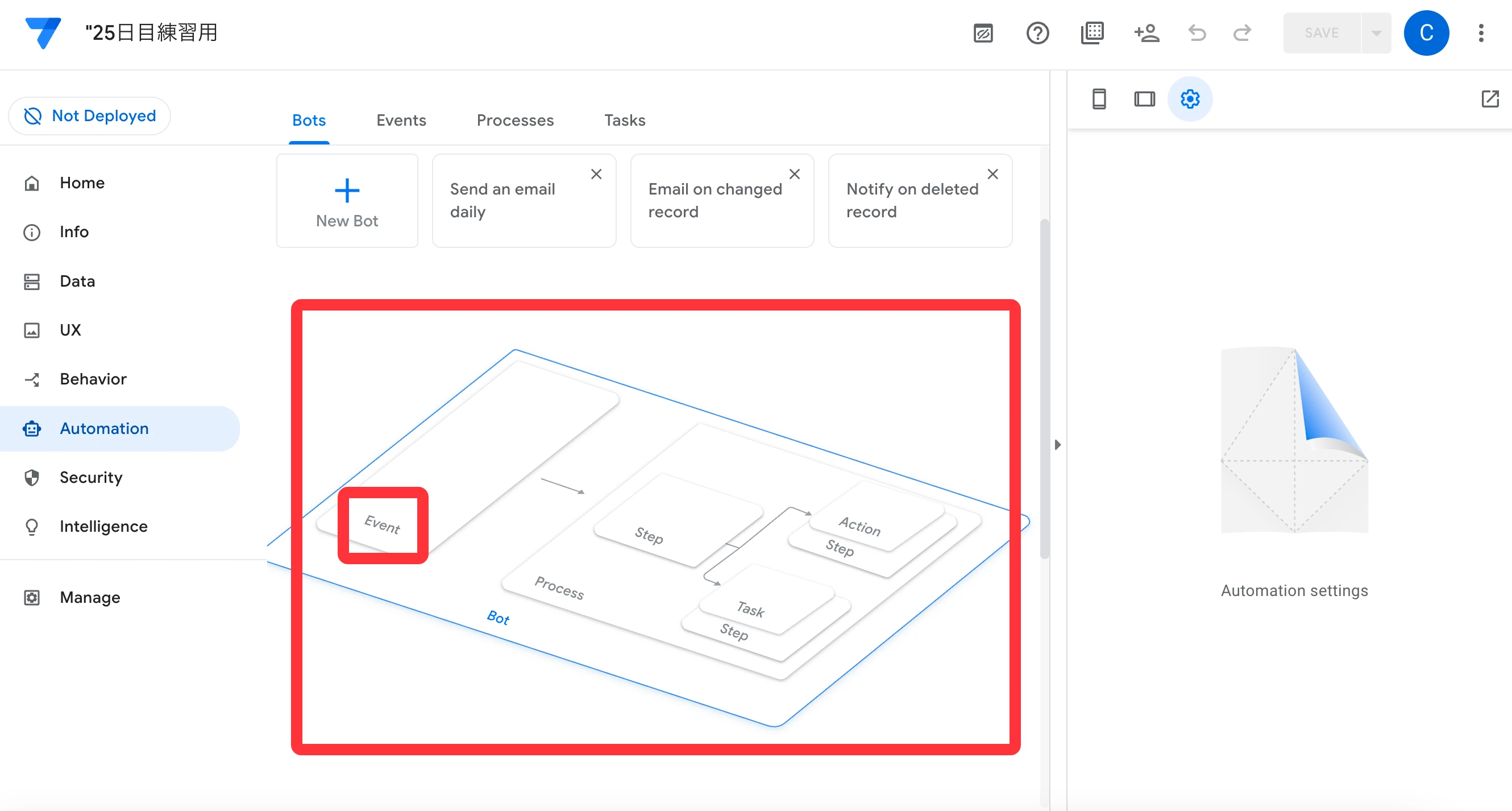Image resolution: width=1512 pixels, height=811 pixels.
Task: Open preview in new tab icon
Action: pos(1490,98)
